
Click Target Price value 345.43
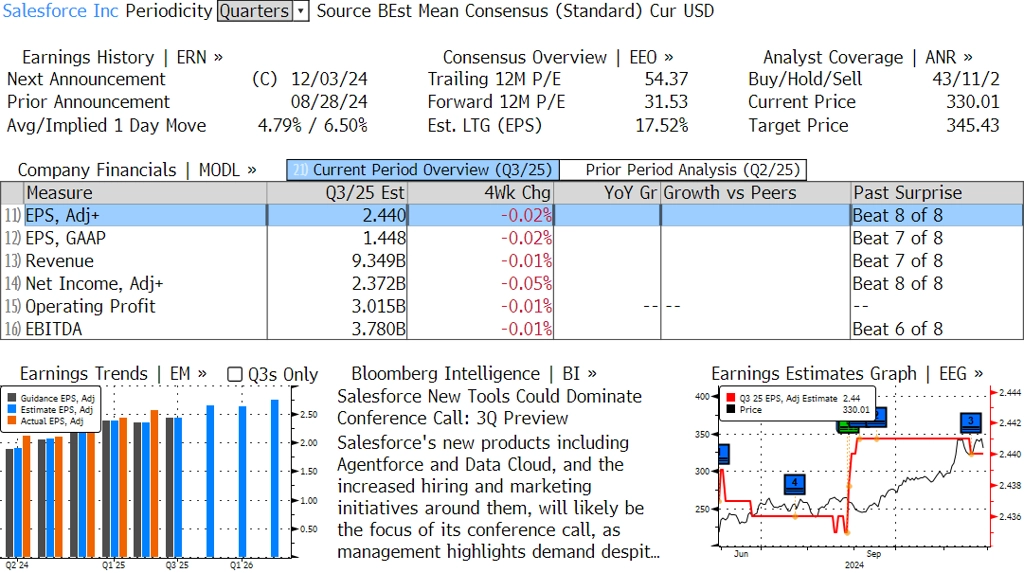[973, 125]
